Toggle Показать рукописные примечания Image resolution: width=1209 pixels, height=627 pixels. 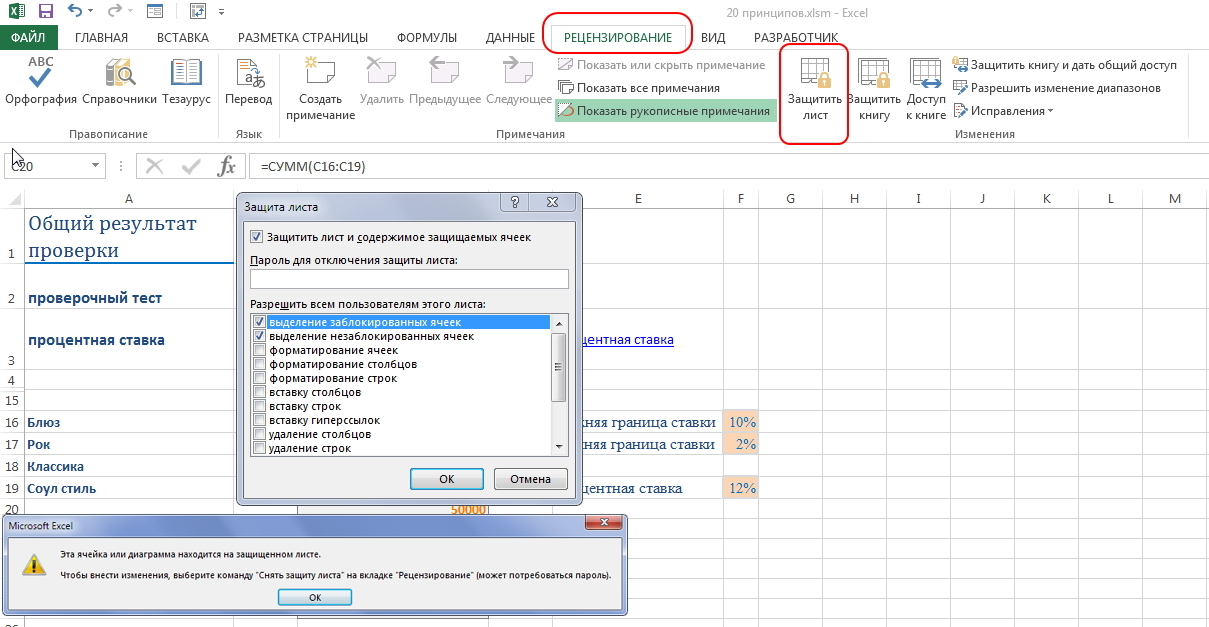(x=664, y=111)
